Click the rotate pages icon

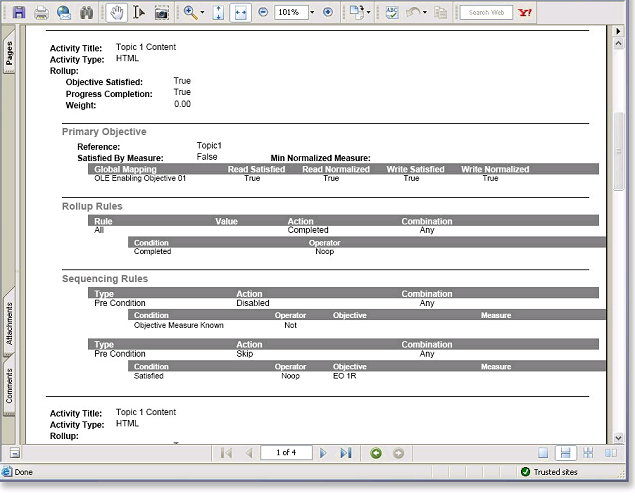(357, 12)
